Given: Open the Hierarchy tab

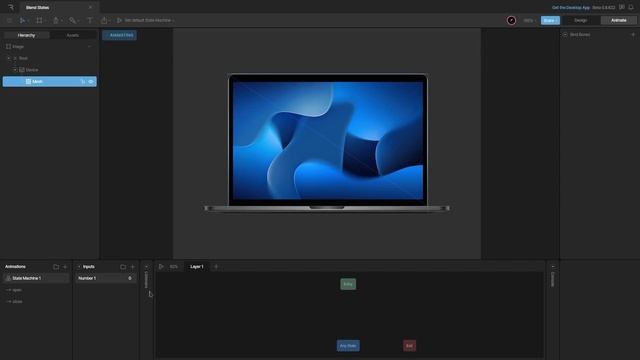Looking at the screenshot, I should click(x=27, y=36).
